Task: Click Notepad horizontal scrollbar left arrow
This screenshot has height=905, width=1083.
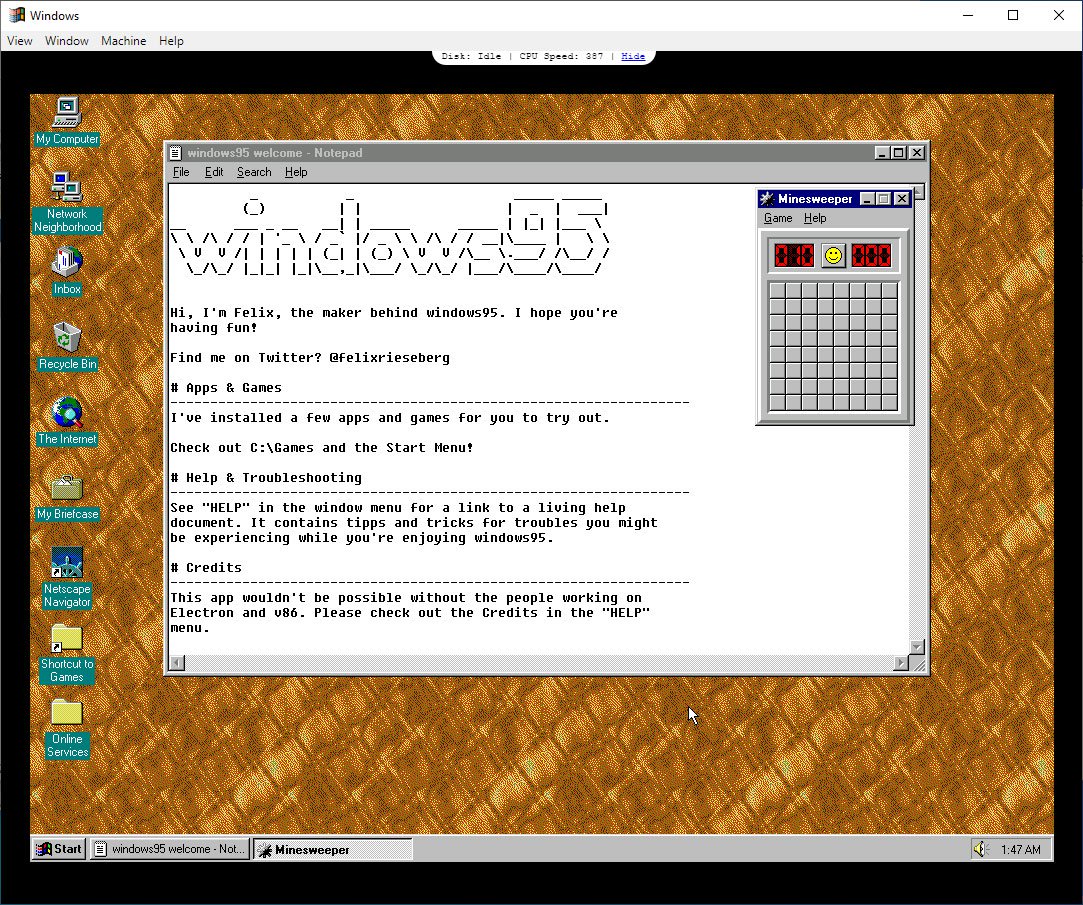Action: [178, 663]
